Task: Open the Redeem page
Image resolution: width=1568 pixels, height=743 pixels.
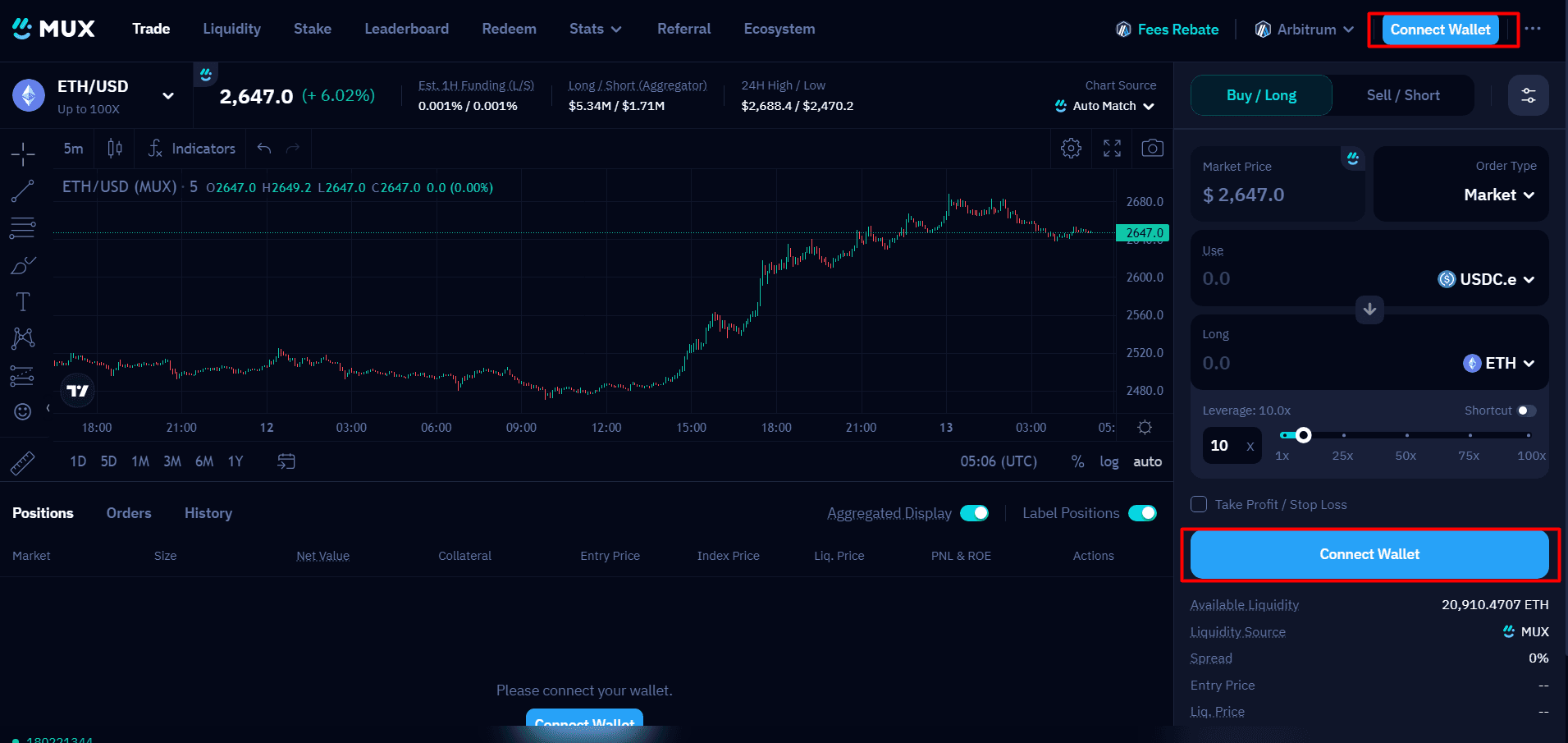Action: click(x=509, y=29)
